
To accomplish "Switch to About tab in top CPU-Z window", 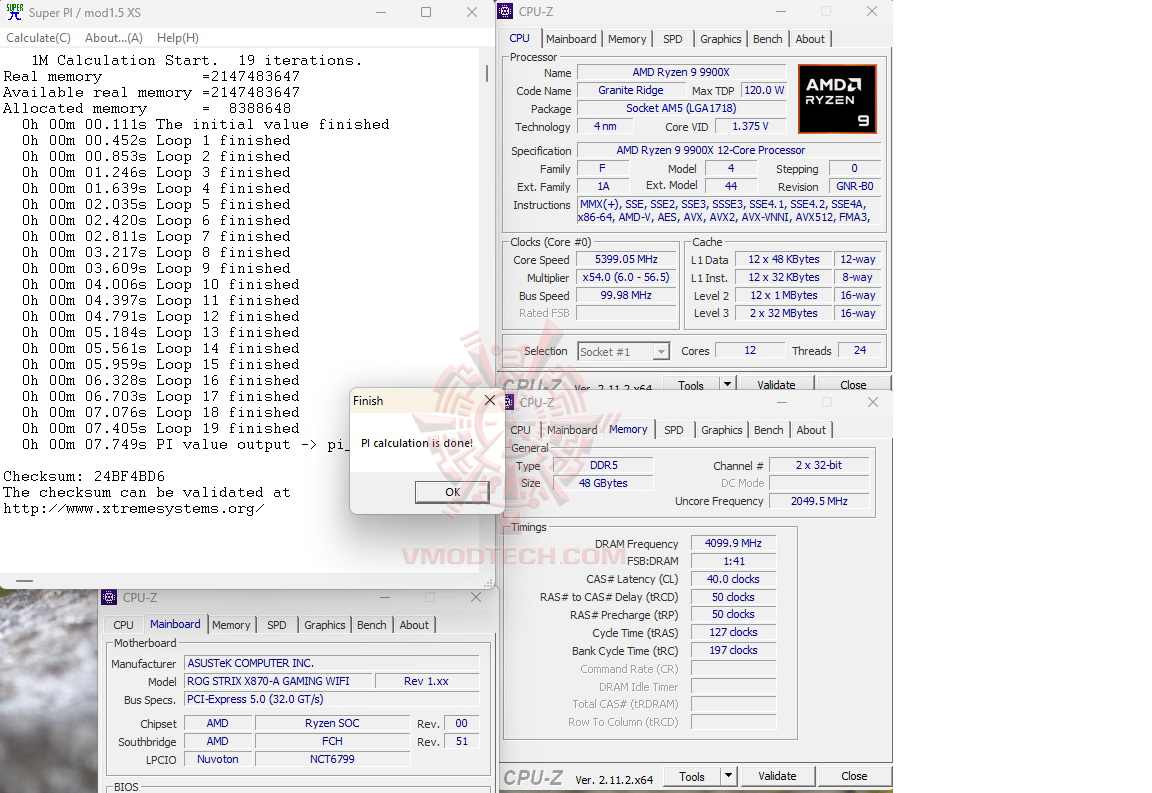I will tap(810, 39).
